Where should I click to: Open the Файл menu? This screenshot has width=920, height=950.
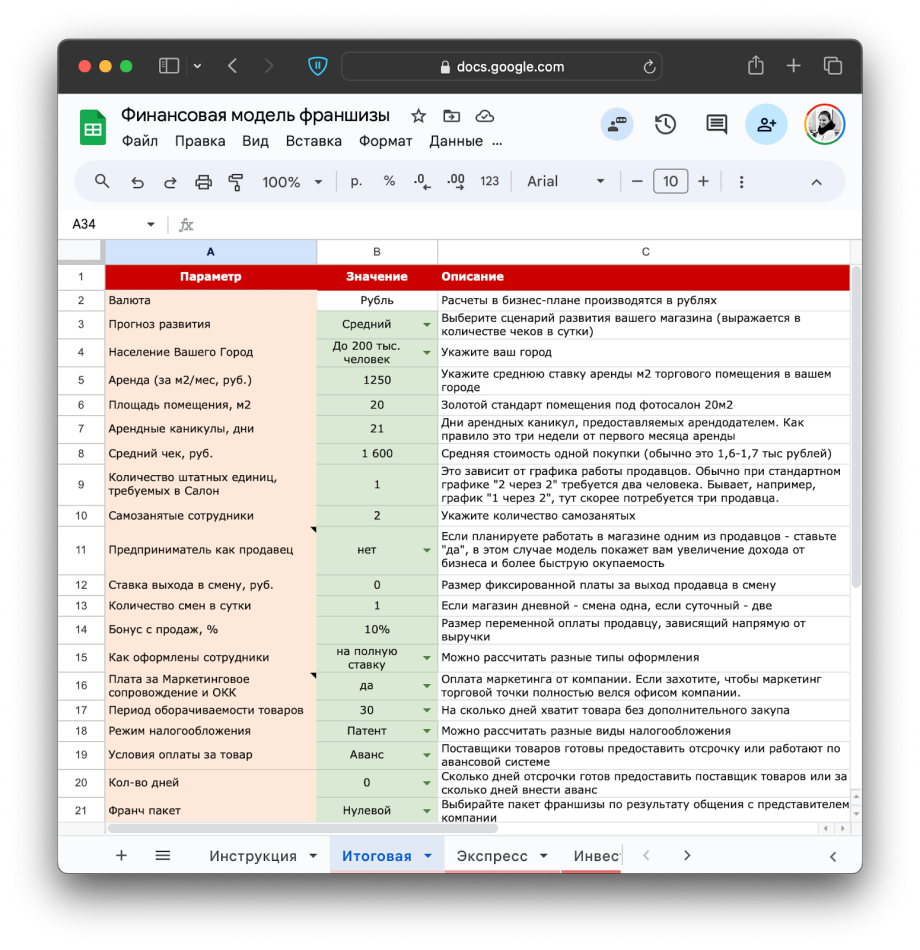(x=139, y=141)
